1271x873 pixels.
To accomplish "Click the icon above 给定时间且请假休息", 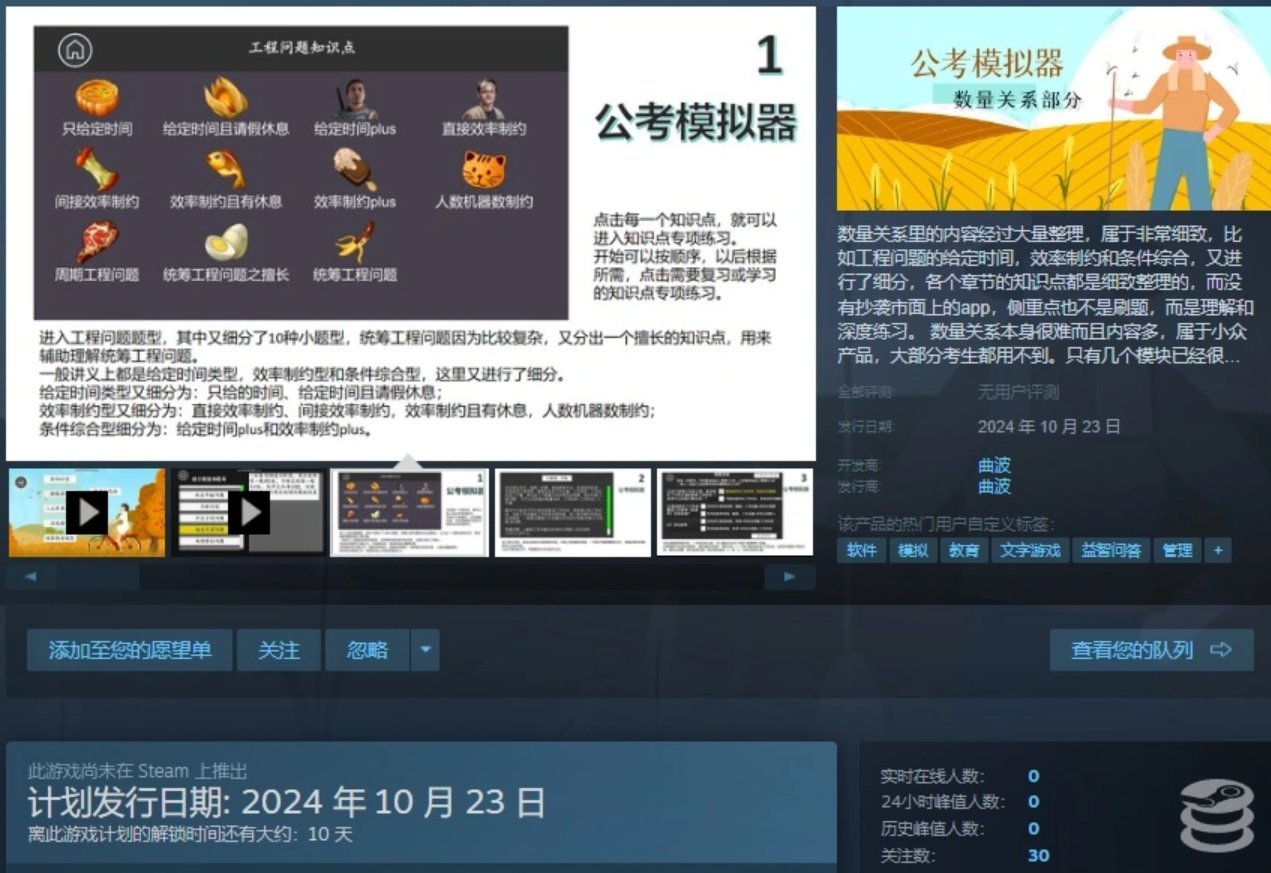I will point(226,98).
